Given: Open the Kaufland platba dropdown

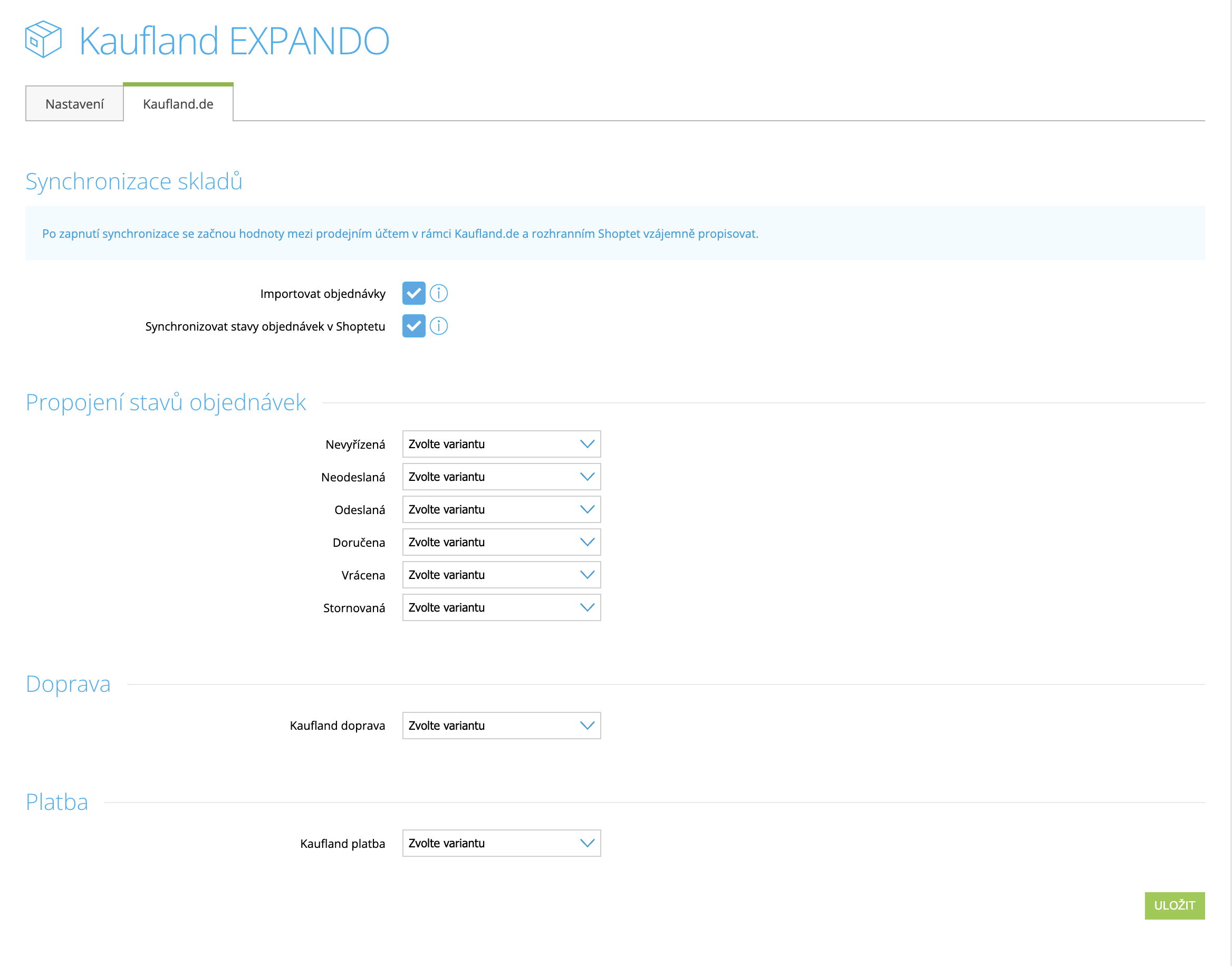Looking at the screenshot, I should tap(501, 843).
